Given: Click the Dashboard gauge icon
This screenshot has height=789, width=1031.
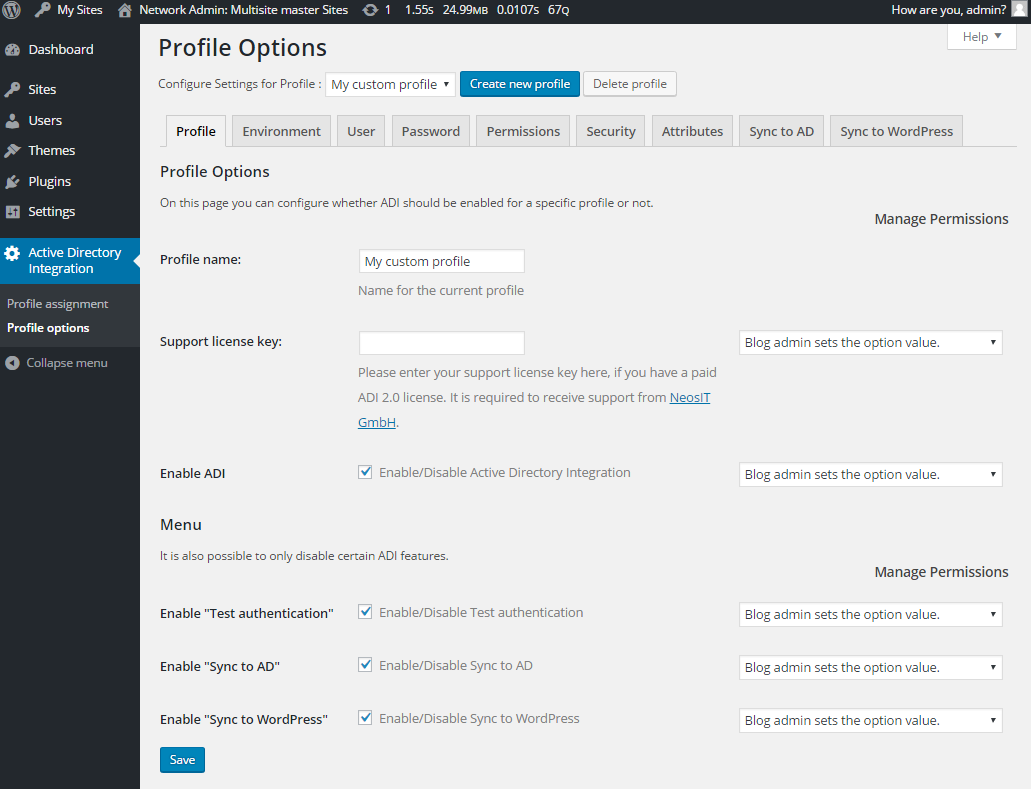Looking at the screenshot, I should [x=13, y=50].
